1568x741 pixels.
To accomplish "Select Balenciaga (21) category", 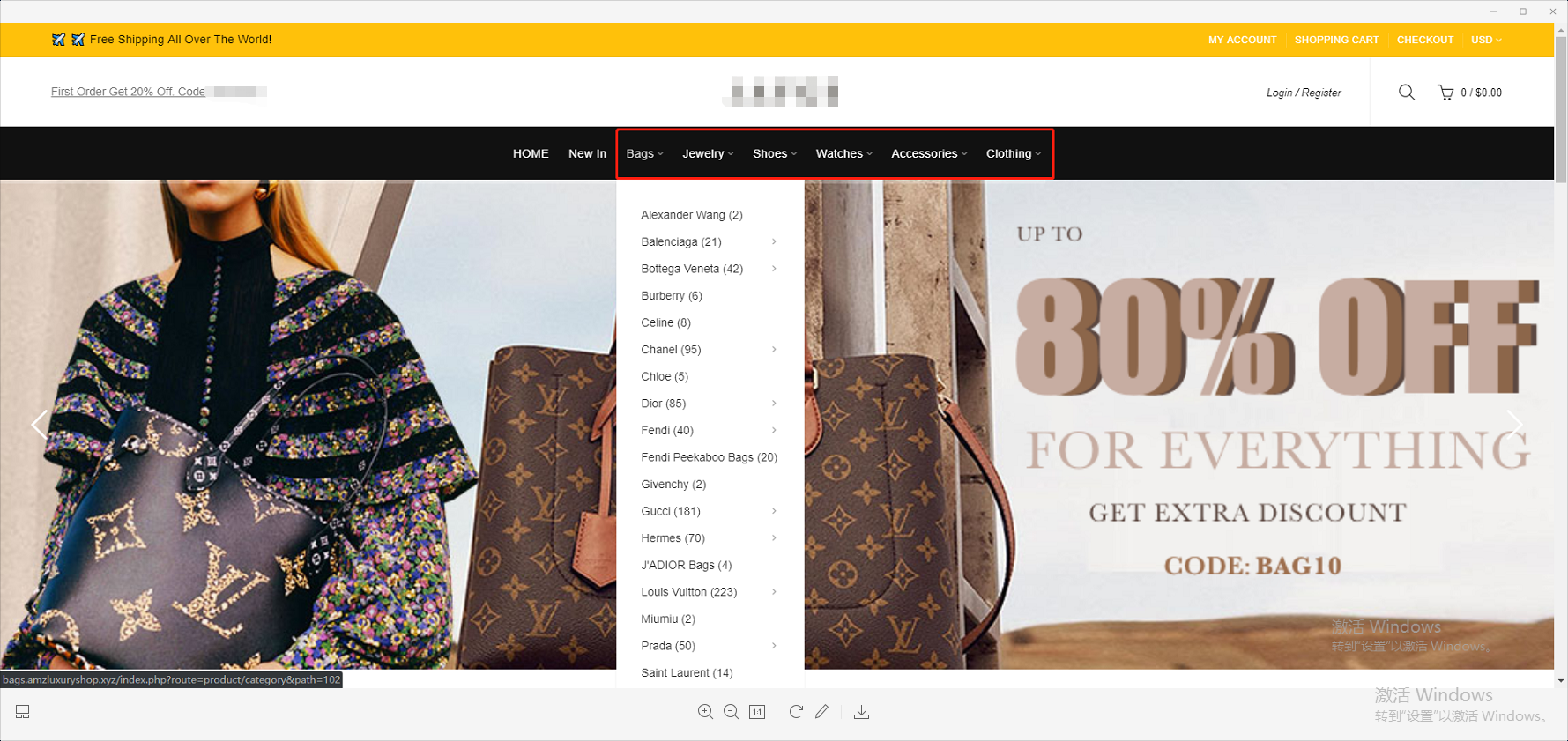I will coord(681,241).
